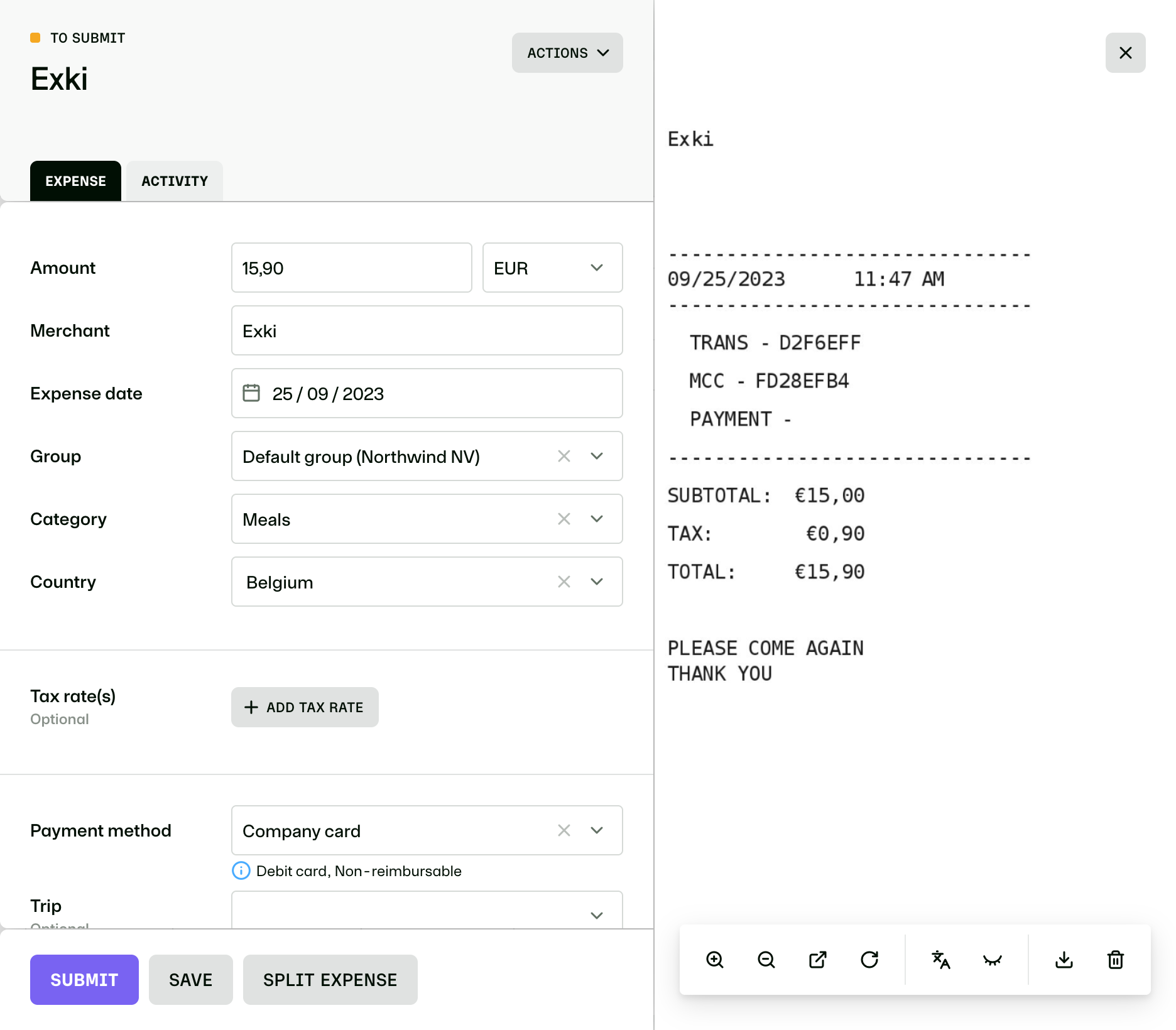Viewport: 1176px width, 1030px height.
Task: Click Split Expense button
Action: point(330,980)
